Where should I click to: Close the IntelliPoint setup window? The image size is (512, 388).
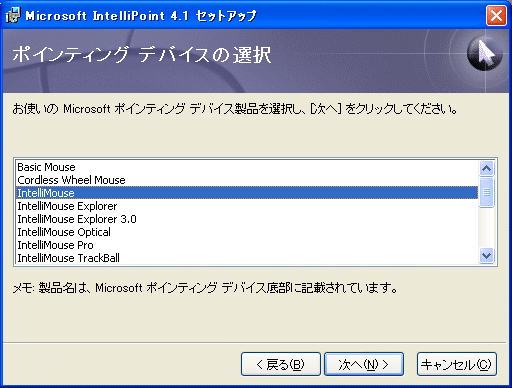[x=496, y=15]
